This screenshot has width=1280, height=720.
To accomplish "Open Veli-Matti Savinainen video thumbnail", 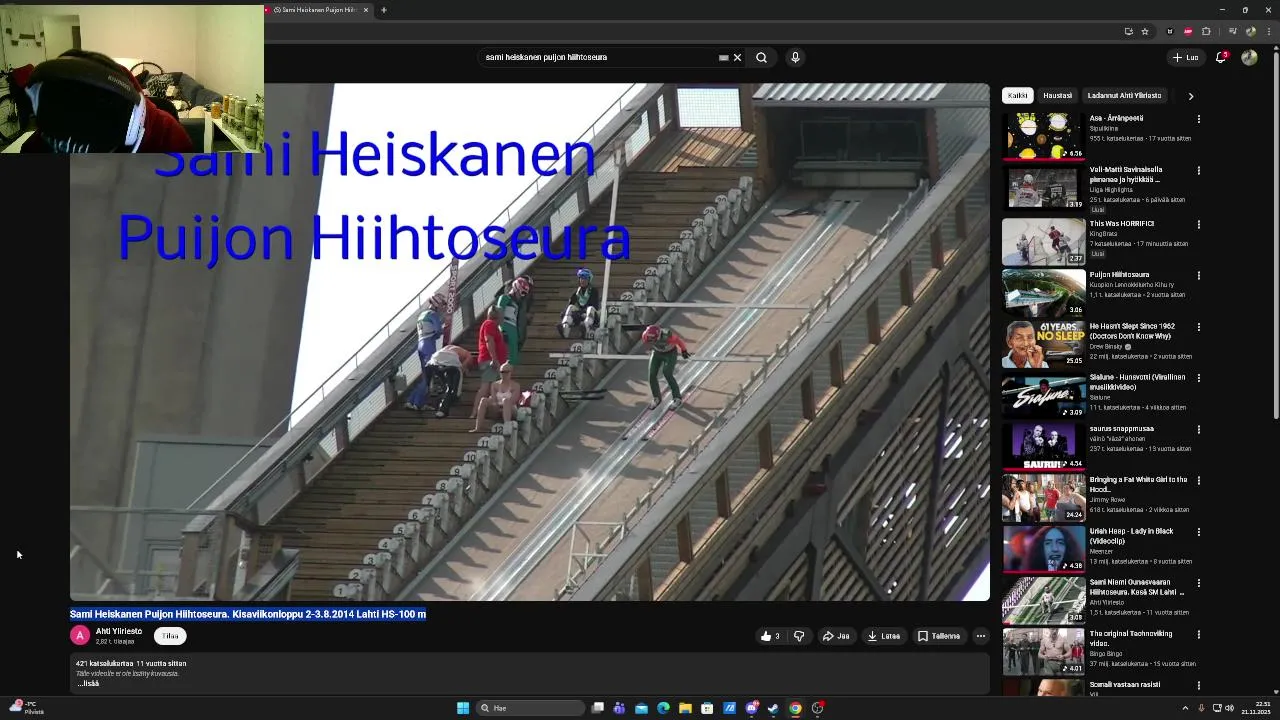I will pos(1043,188).
